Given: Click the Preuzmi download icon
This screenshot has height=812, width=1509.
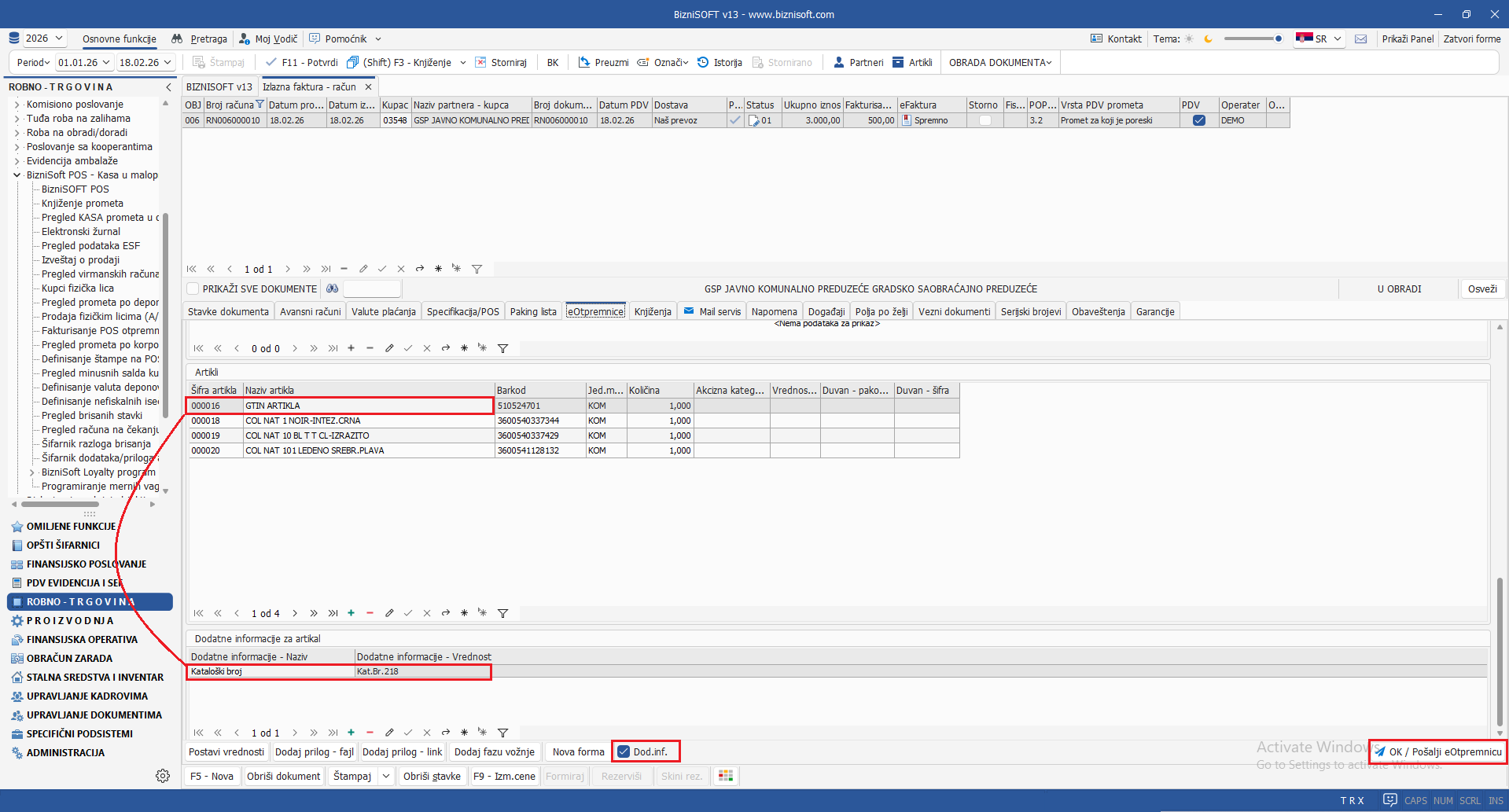Looking at the screenshot, I should [x=584, y=62].
